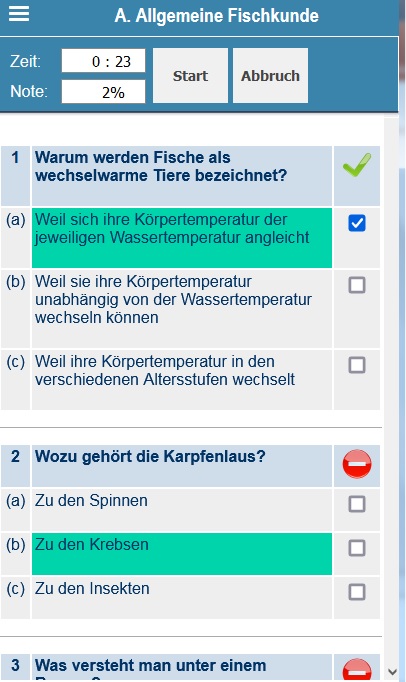Viewport: 406px width, 682px height.
Task: Select highlighted answer 'Weil sich ihre Körpertemperatur'
Action: [x=182, y=237]
